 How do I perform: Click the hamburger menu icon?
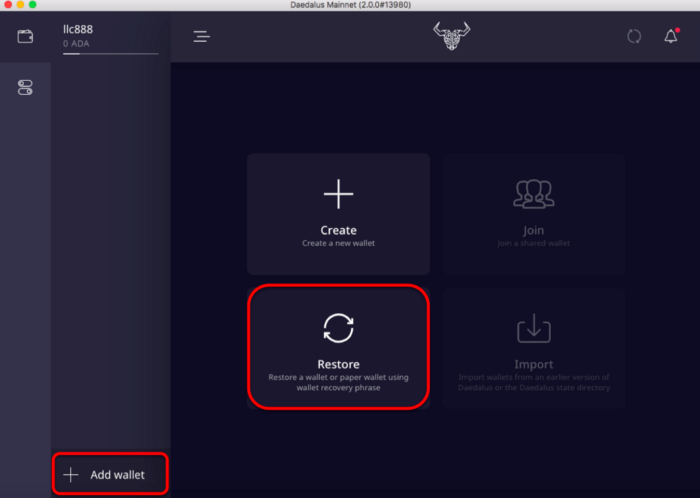click(202, 37)
